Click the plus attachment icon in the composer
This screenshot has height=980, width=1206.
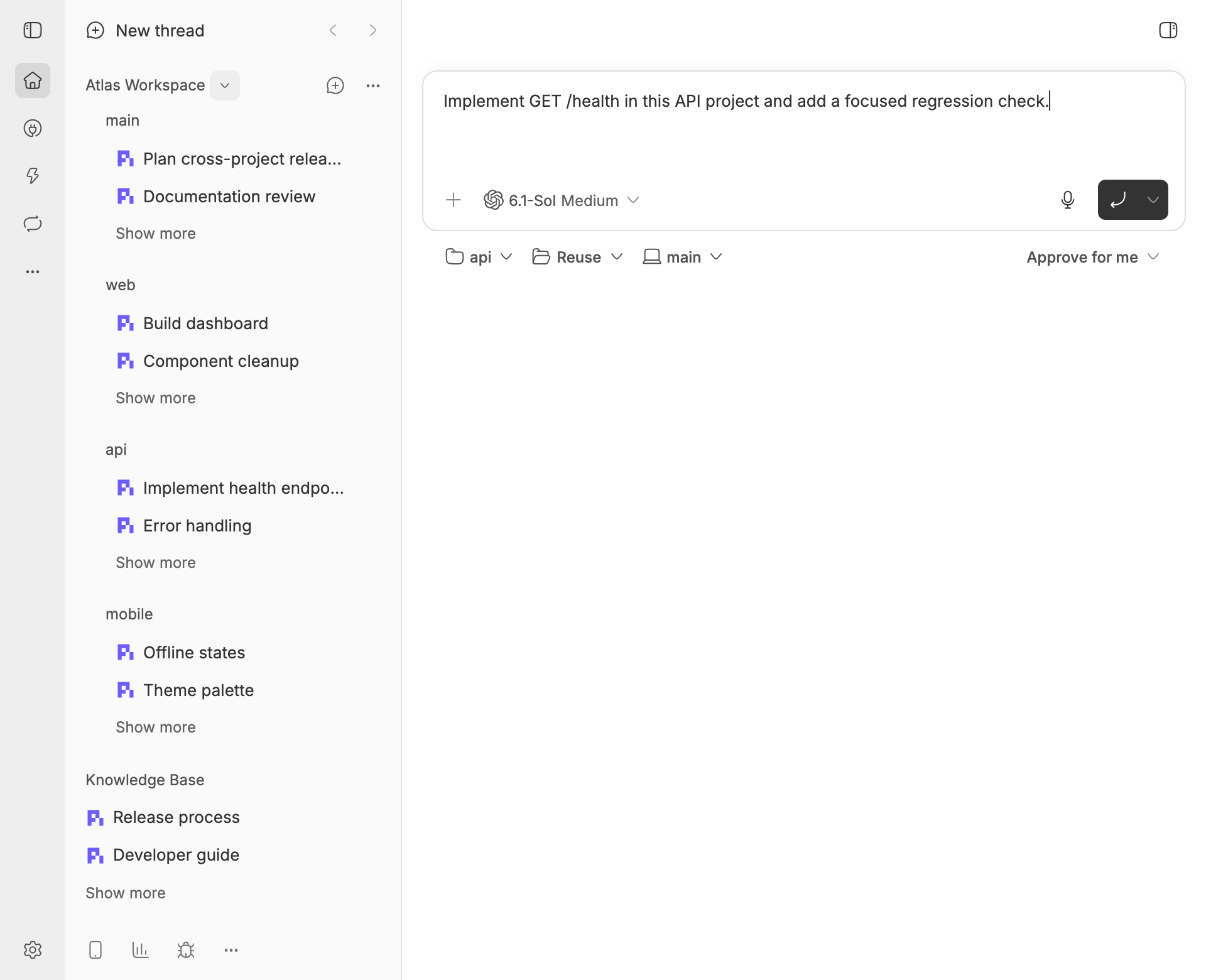click(454, 200)
